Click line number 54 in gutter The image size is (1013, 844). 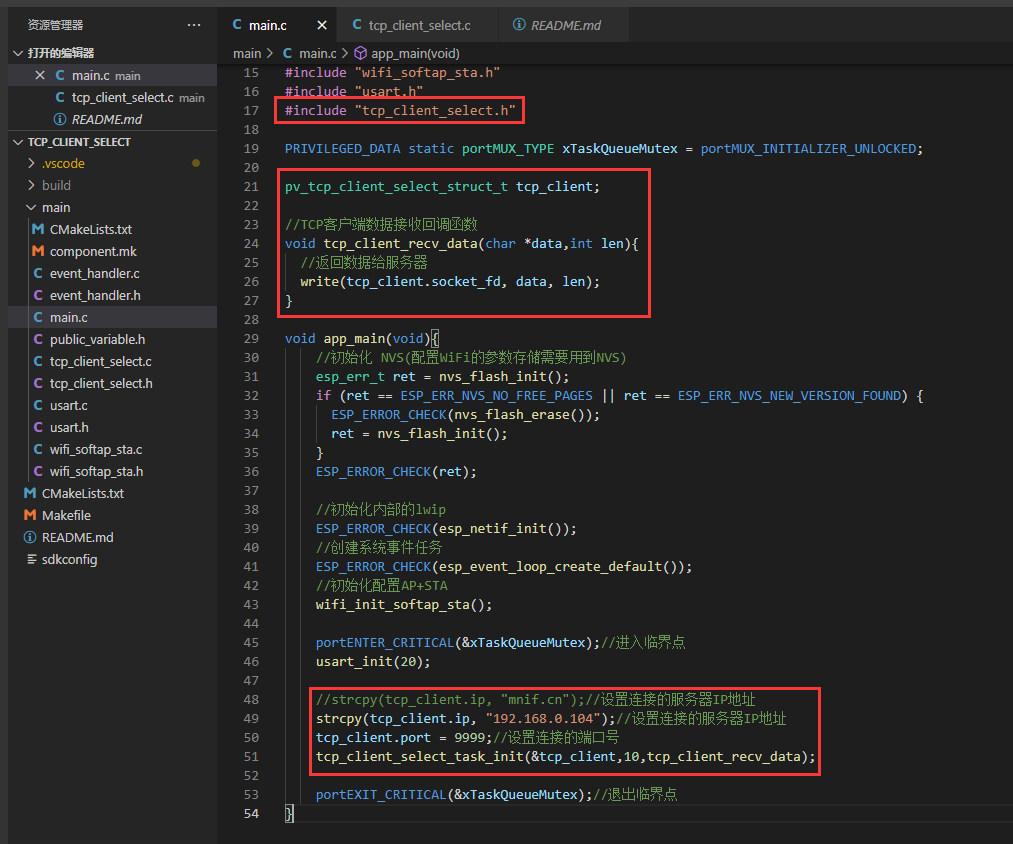251,814
